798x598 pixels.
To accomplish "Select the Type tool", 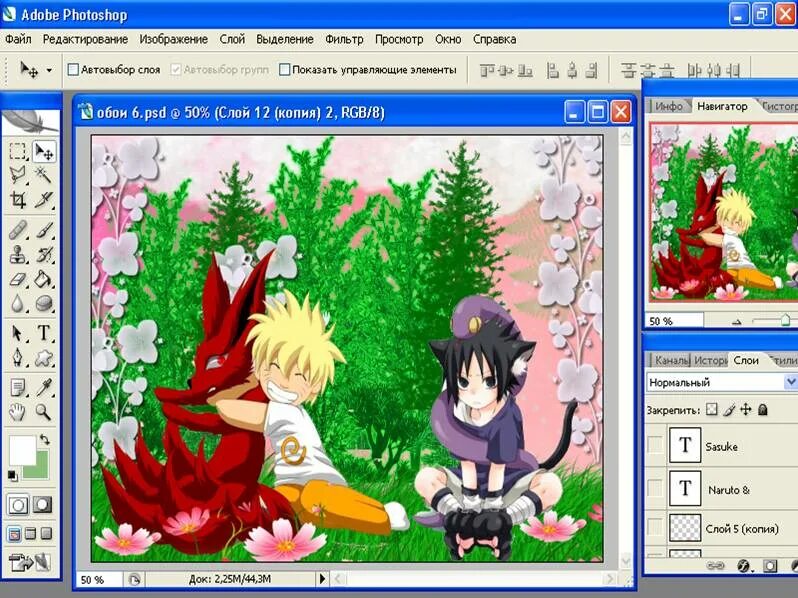I will click(44, 333).
